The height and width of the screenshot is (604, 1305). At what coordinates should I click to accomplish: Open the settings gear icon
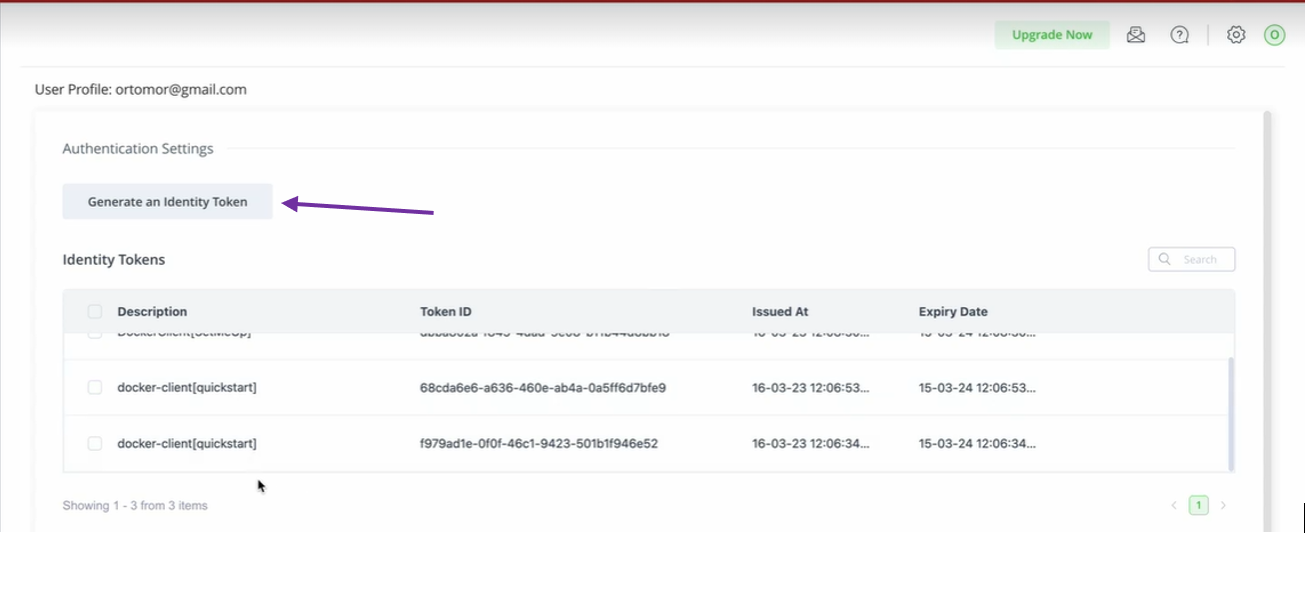pos(1236,35)
